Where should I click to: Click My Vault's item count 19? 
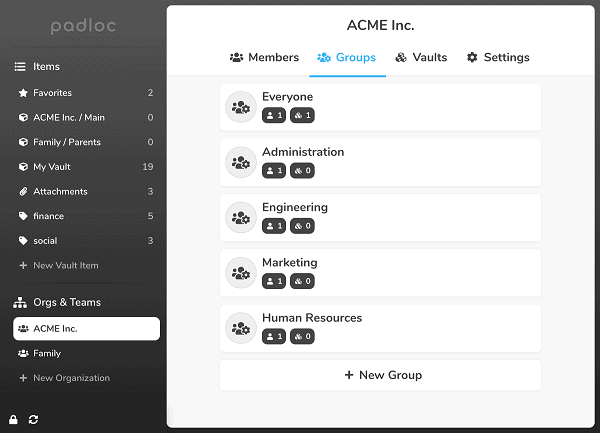(x=148, y=167)
